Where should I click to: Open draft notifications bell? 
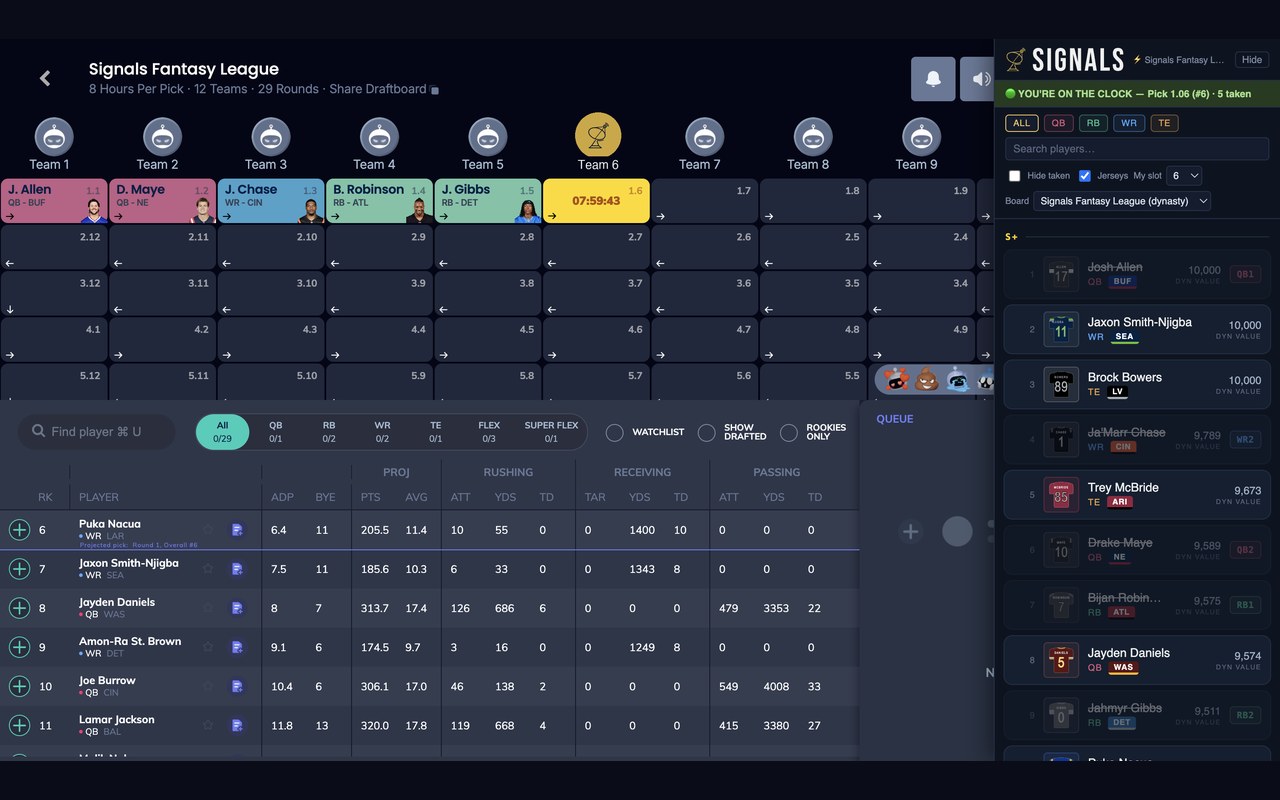point(933,79)
